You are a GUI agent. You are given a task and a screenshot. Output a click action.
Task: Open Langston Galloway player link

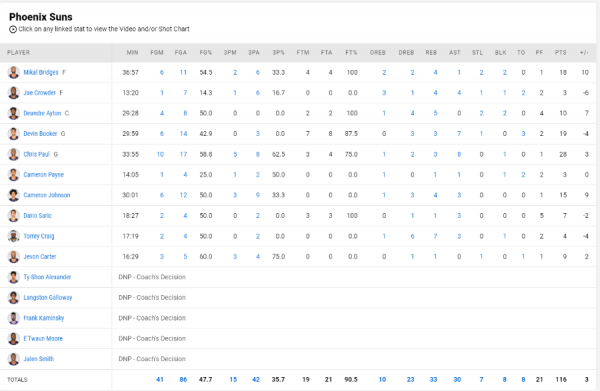47,297
